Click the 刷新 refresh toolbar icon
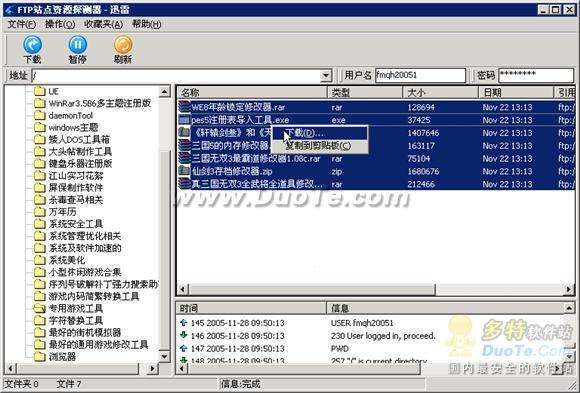The image size is (580, 393). click(123, 44)
